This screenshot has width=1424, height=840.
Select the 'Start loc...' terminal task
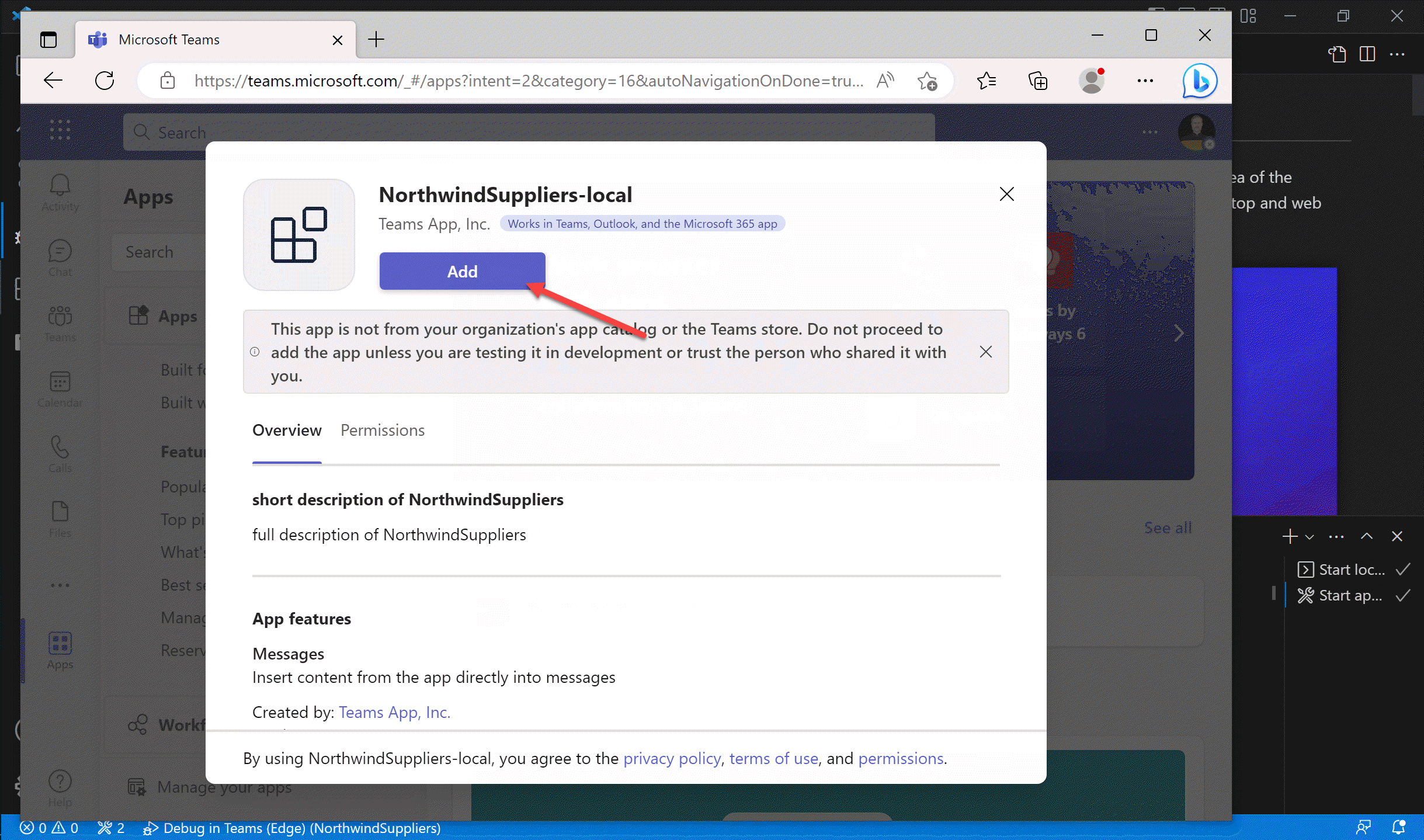(1353, 570)
